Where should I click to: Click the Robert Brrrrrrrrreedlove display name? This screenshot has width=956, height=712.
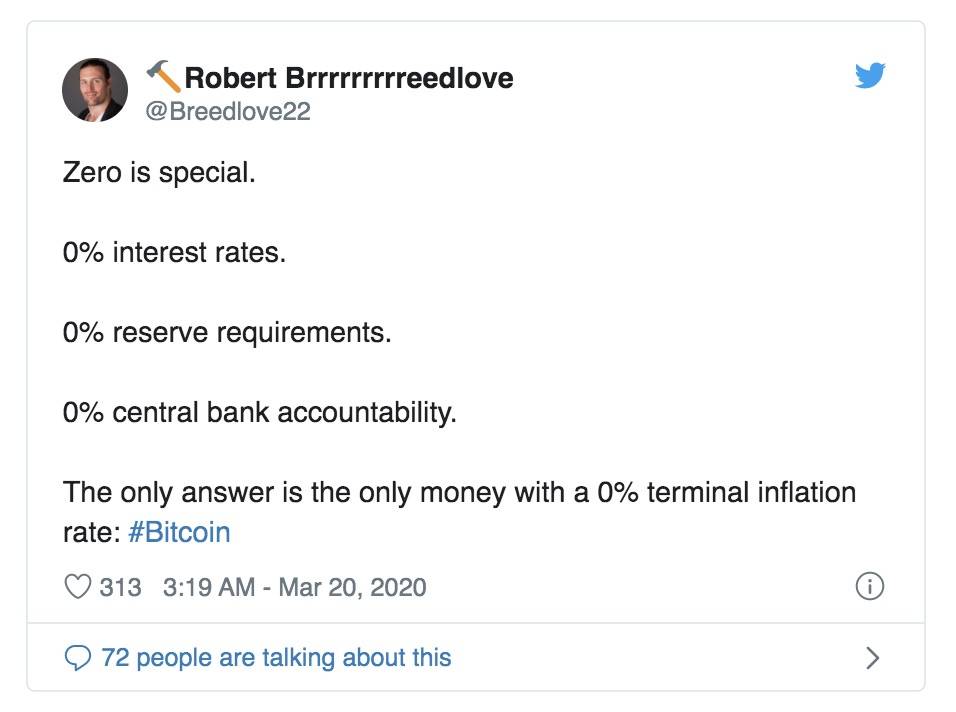click(349, 78)
